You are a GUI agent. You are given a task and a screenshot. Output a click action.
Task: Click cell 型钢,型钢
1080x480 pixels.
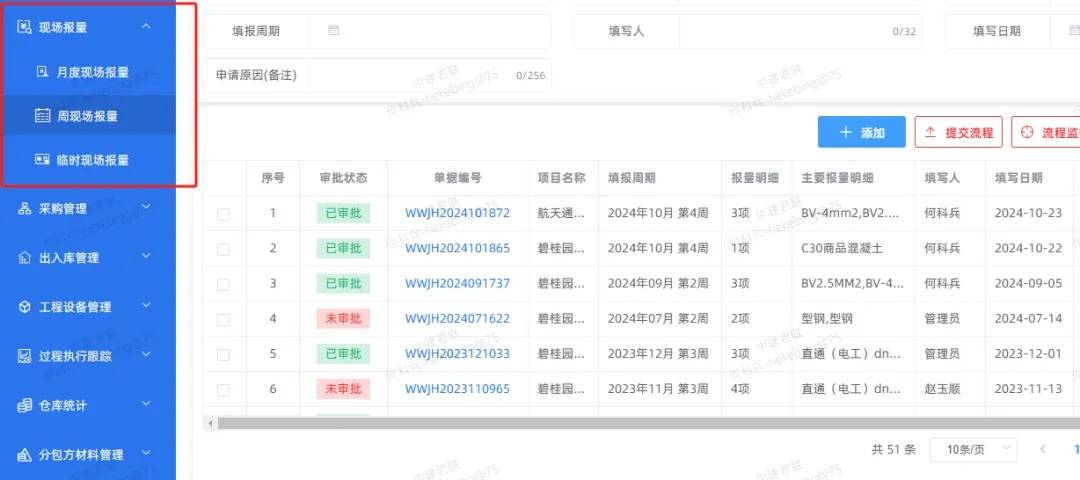pos(827,319)
